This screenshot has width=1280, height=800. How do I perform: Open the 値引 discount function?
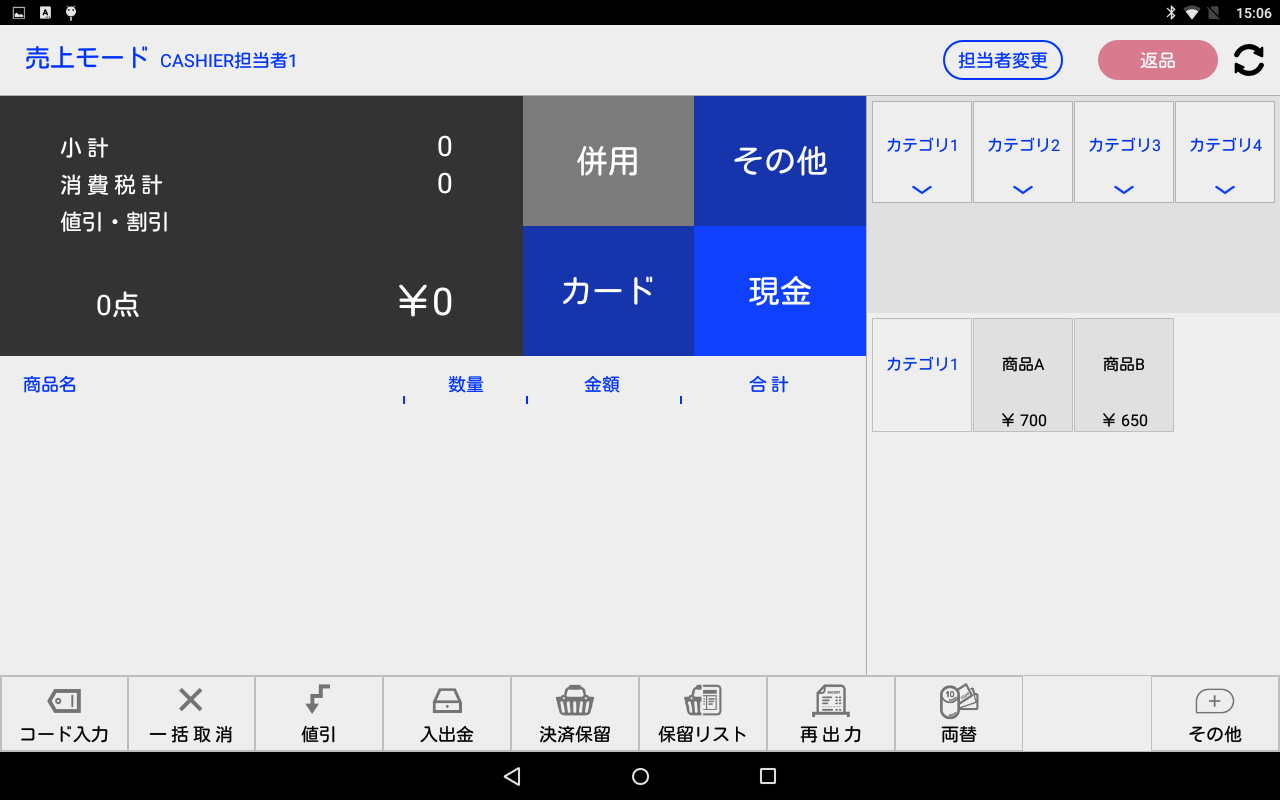pos(319,714)
